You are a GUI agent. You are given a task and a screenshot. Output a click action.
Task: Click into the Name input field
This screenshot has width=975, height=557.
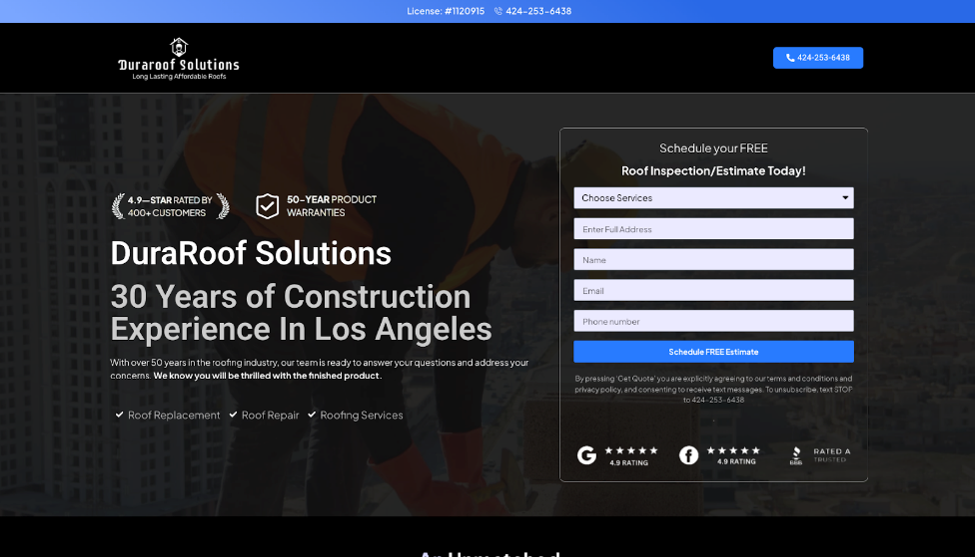[x=713, y=260]
